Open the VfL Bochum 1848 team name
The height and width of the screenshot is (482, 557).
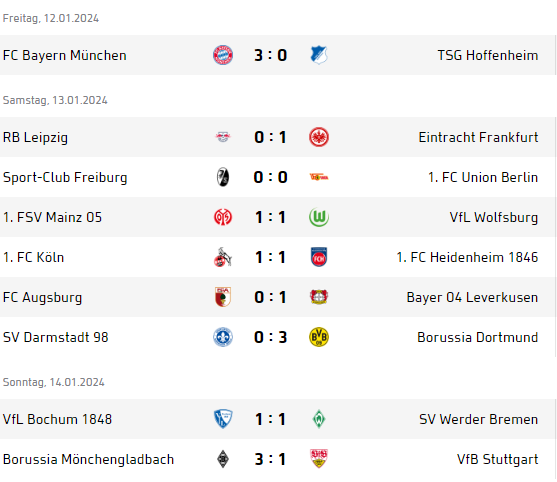57,419
